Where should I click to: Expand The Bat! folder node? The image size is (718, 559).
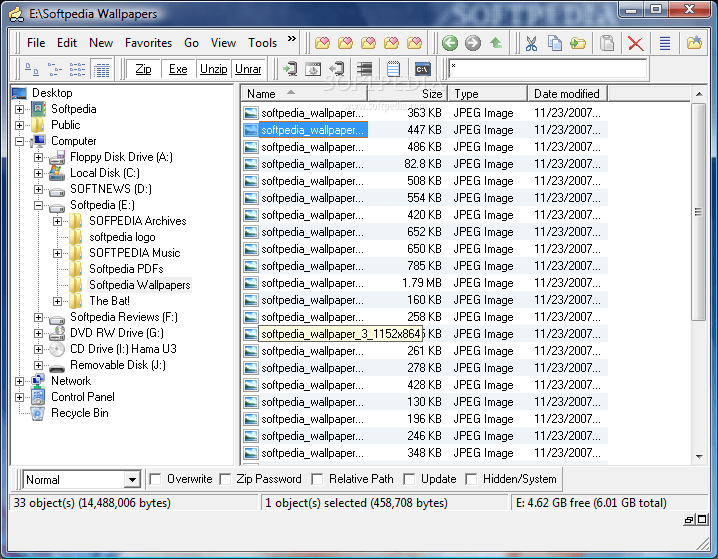point(57,301)
